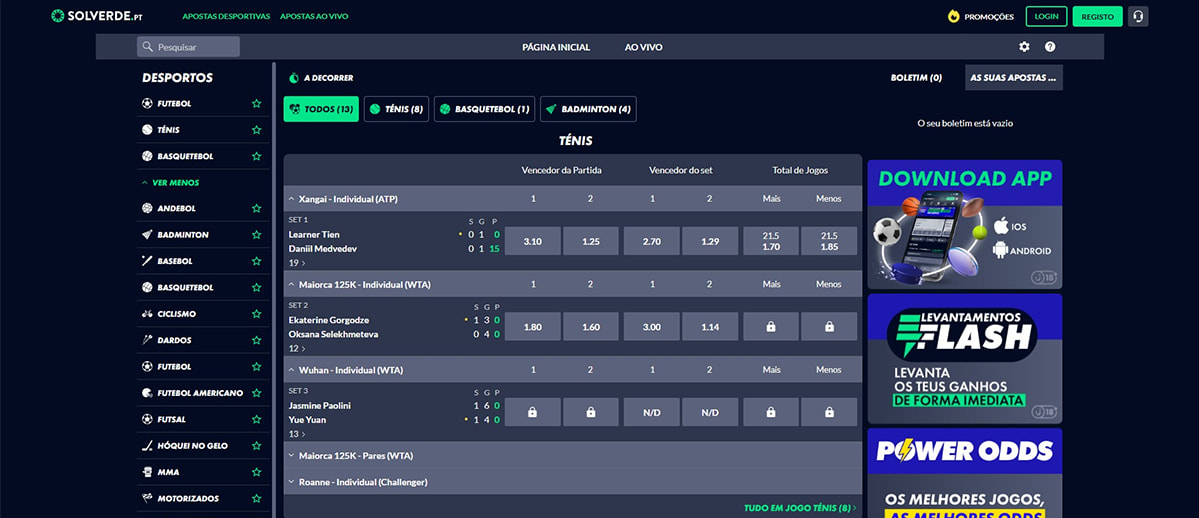Switch to the Ao Vivo tab

click(643, 47)
